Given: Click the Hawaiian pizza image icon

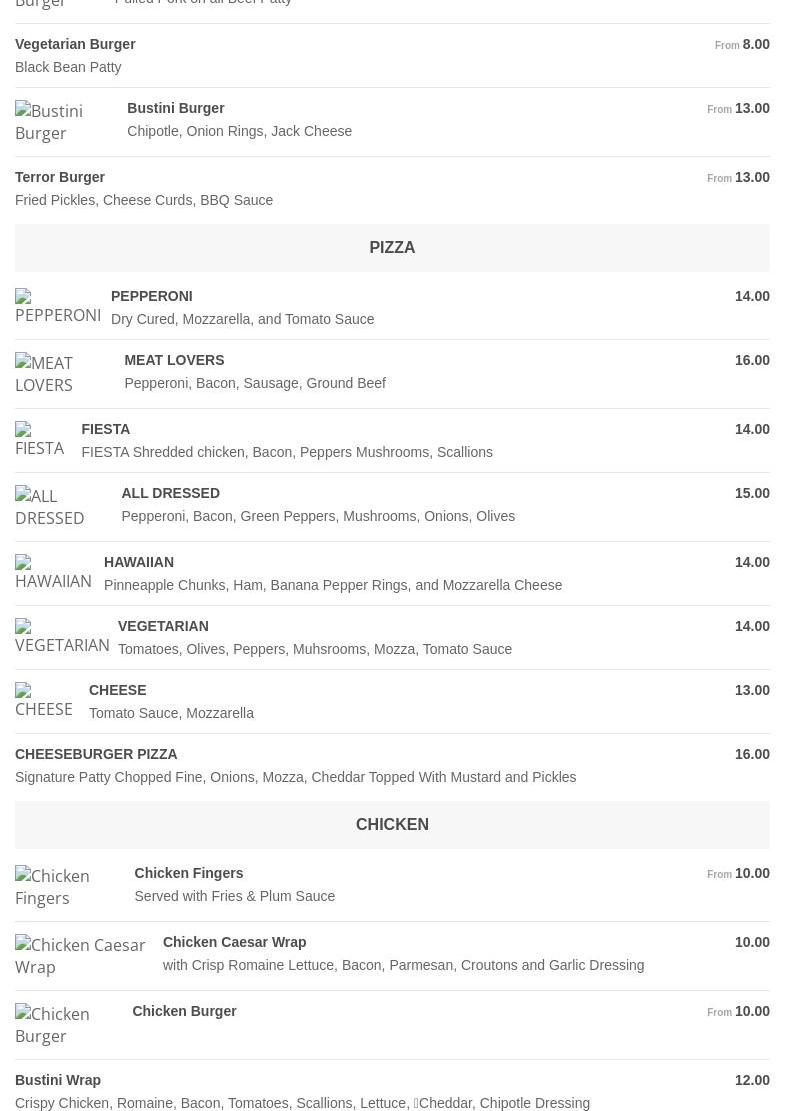Looking at the screenshot, I should [x=53, y=572].
